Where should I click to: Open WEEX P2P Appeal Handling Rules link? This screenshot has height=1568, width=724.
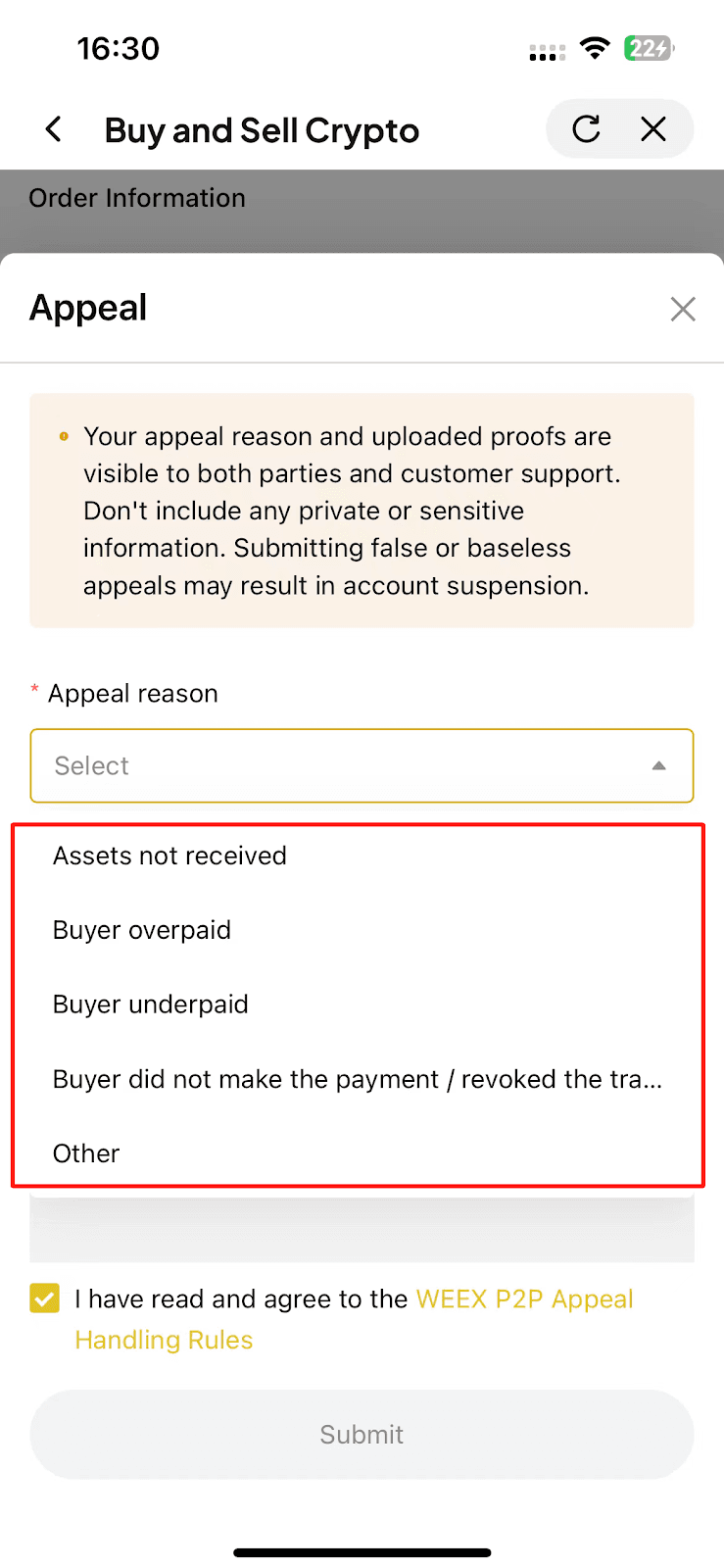pos(524,1299)
